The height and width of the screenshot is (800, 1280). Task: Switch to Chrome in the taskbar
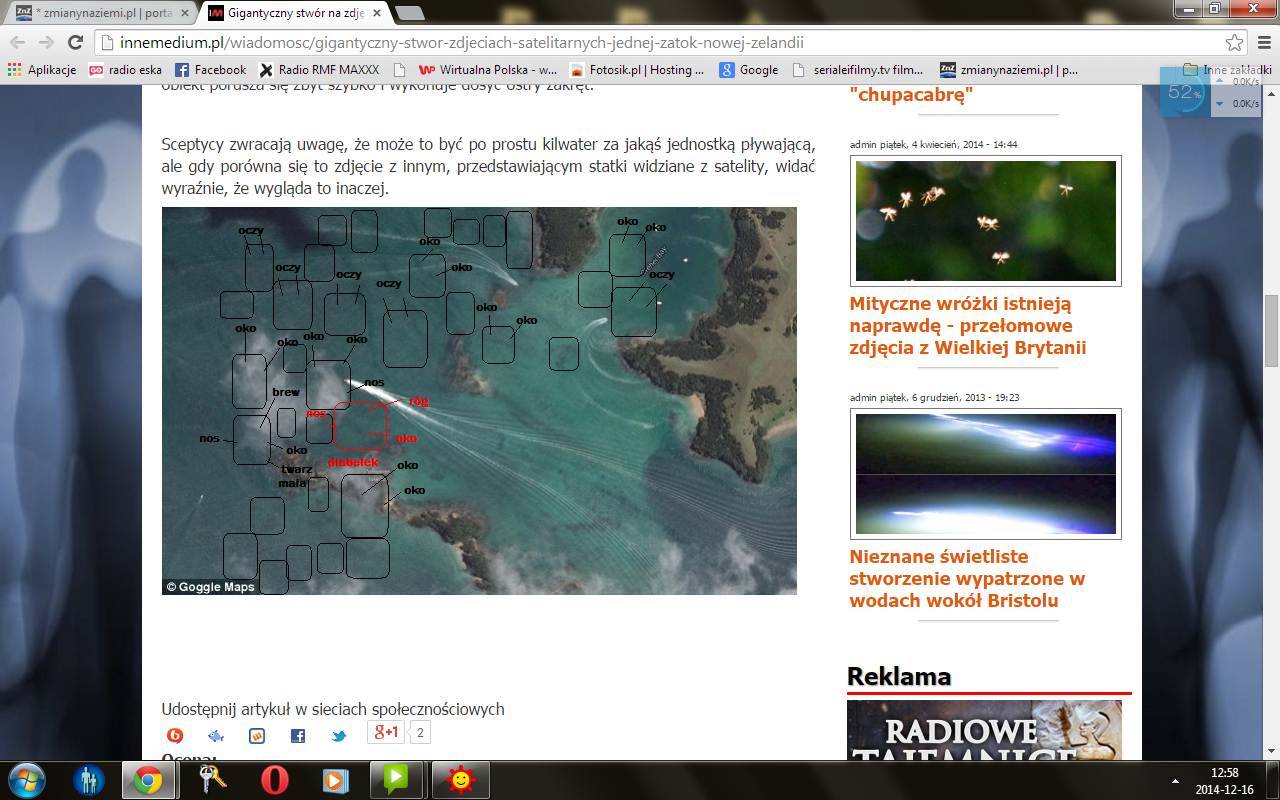coord(149,779)
